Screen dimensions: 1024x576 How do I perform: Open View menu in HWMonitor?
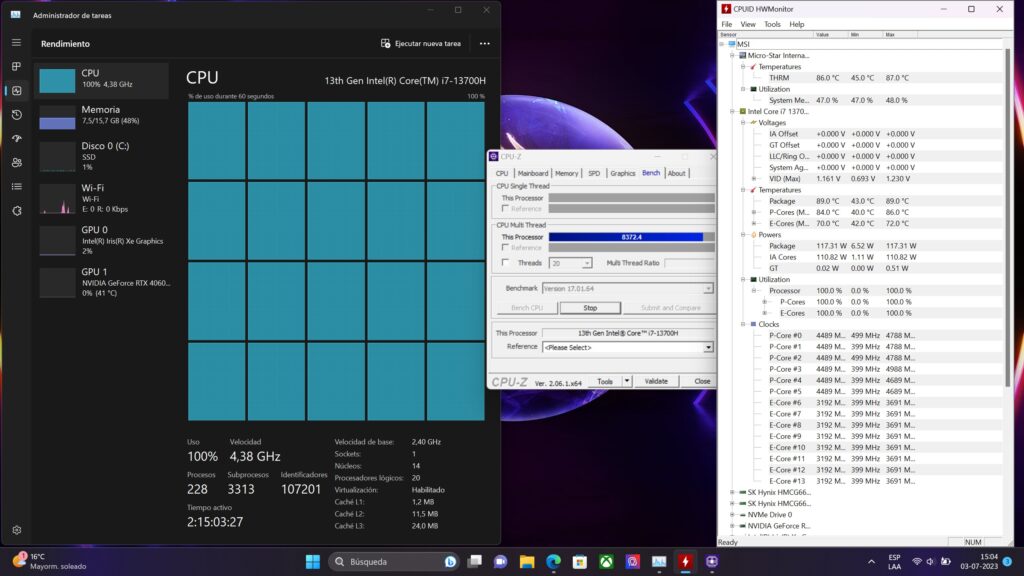pyautogui.click(x=748, y=24)
